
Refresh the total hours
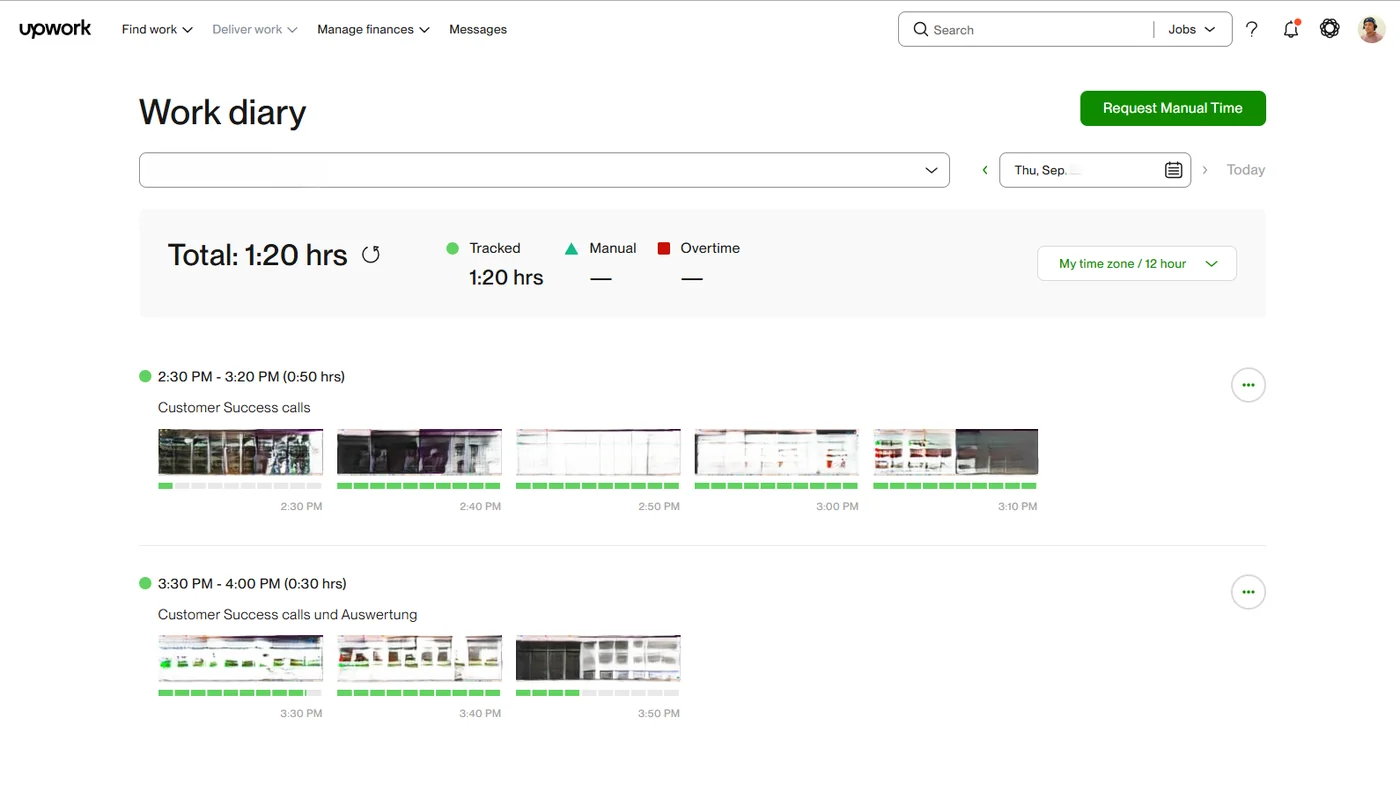click(x=371, y=255)
